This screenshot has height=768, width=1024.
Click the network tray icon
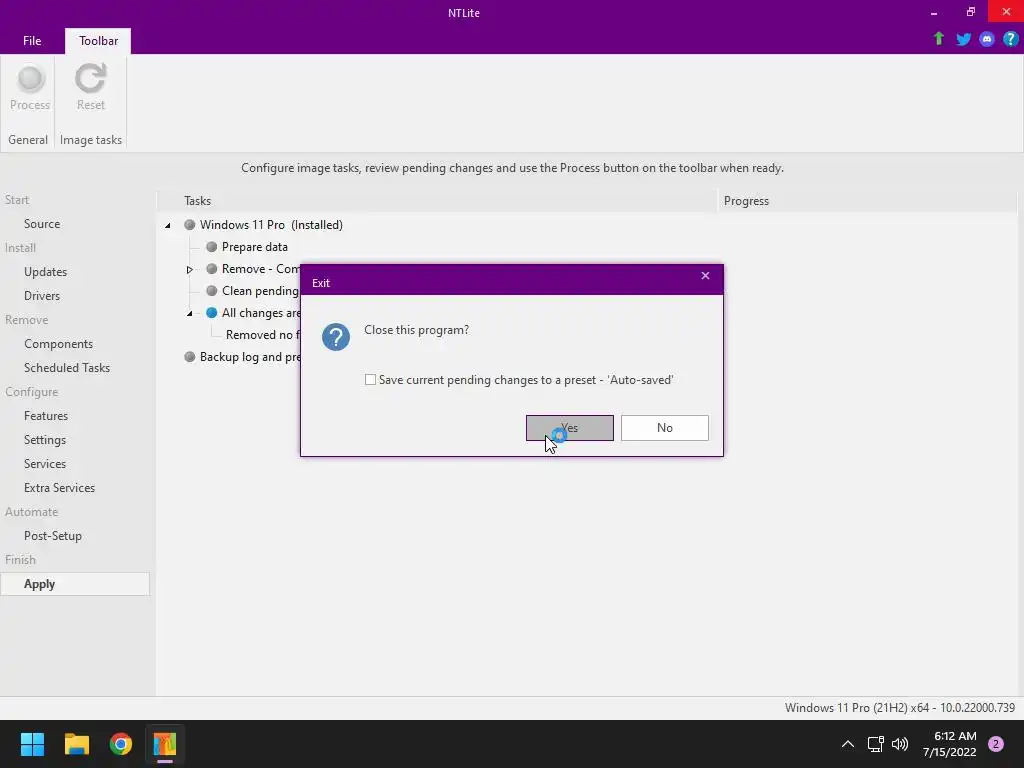pos(875,744)
